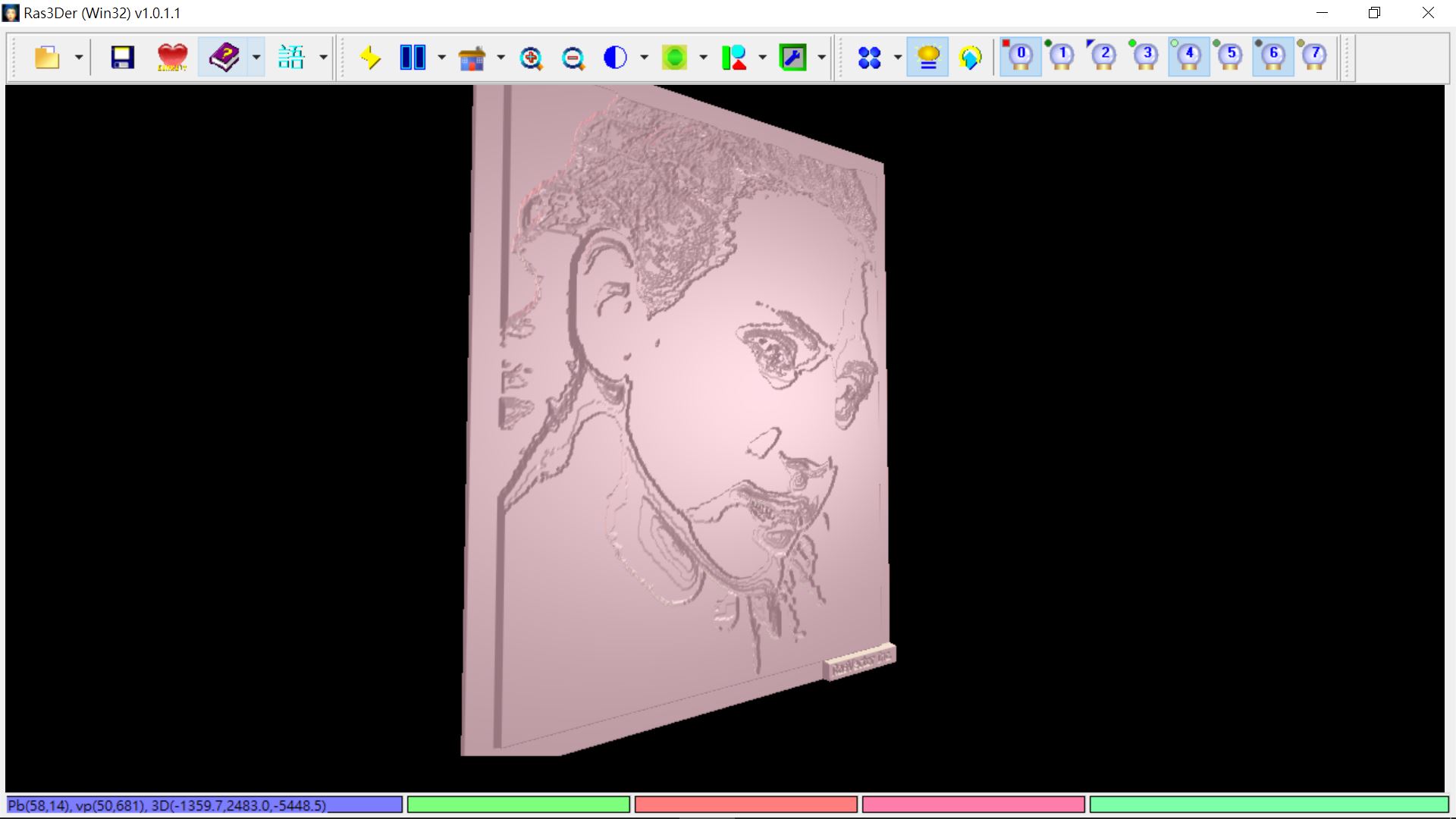Click the rotating refresh arrow icon
The width and height of the screenshot is (1456, 819).
point(971,56)
